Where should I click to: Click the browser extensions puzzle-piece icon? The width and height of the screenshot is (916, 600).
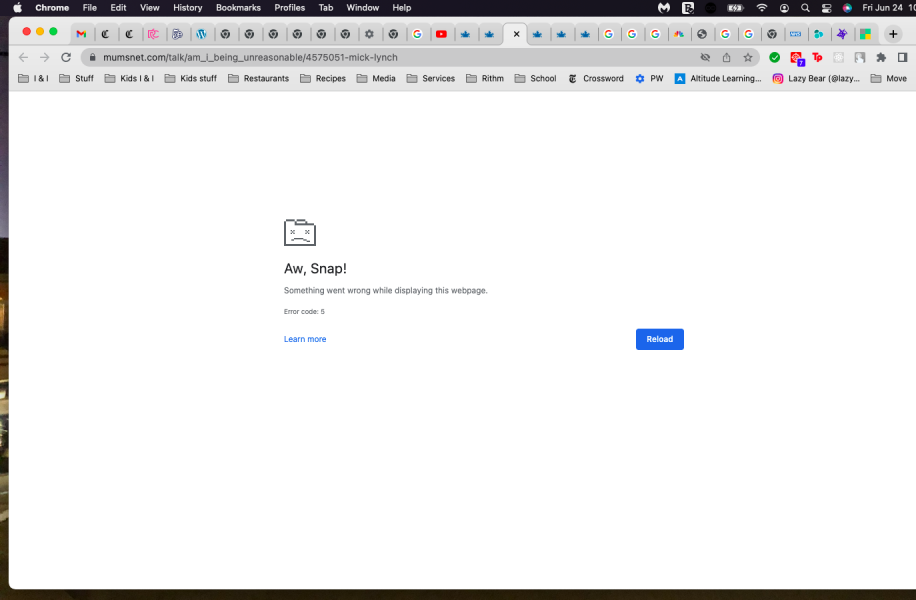click(880, 58)
